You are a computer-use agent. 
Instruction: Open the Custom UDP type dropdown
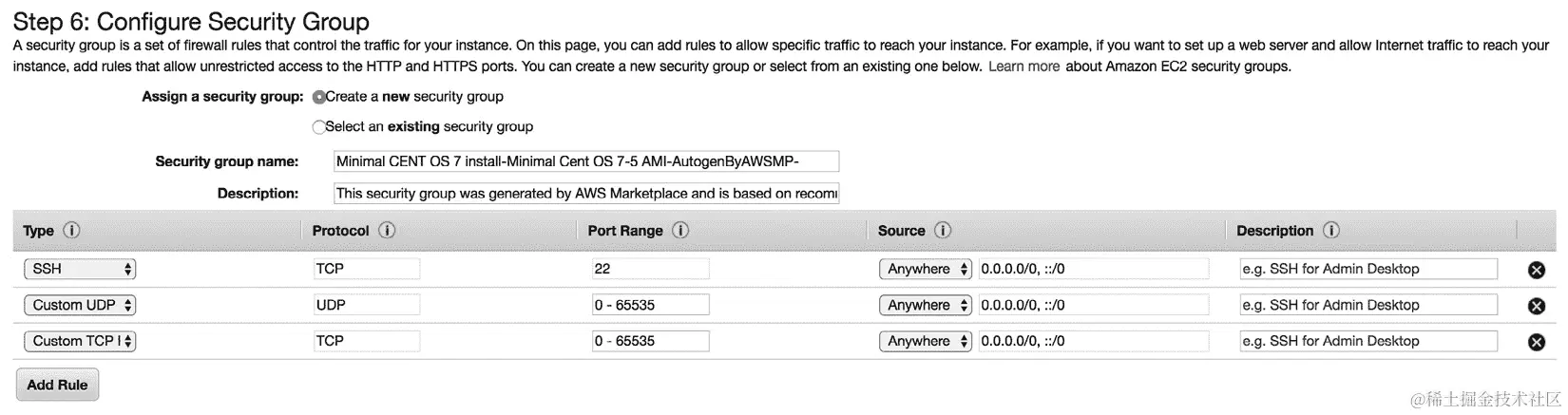click(80, 305)
